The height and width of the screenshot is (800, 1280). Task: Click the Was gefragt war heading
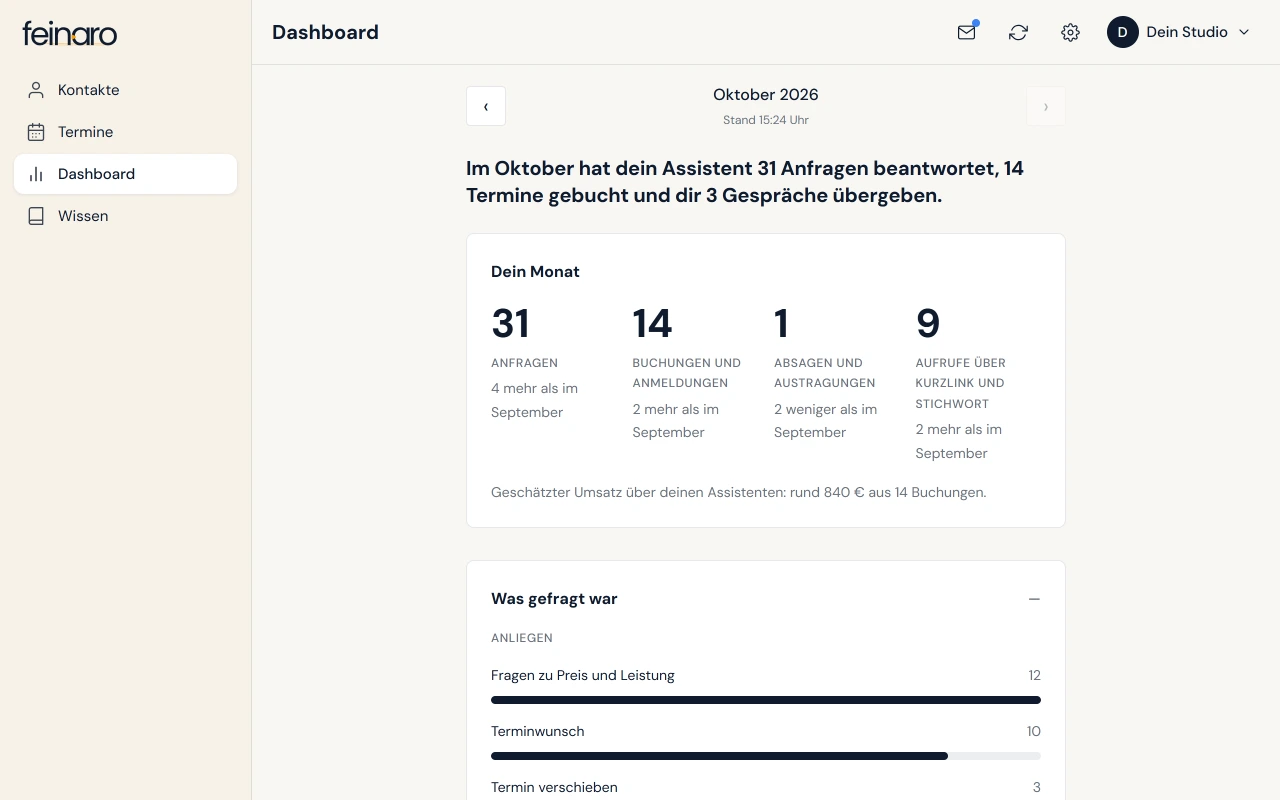[554, 599]
